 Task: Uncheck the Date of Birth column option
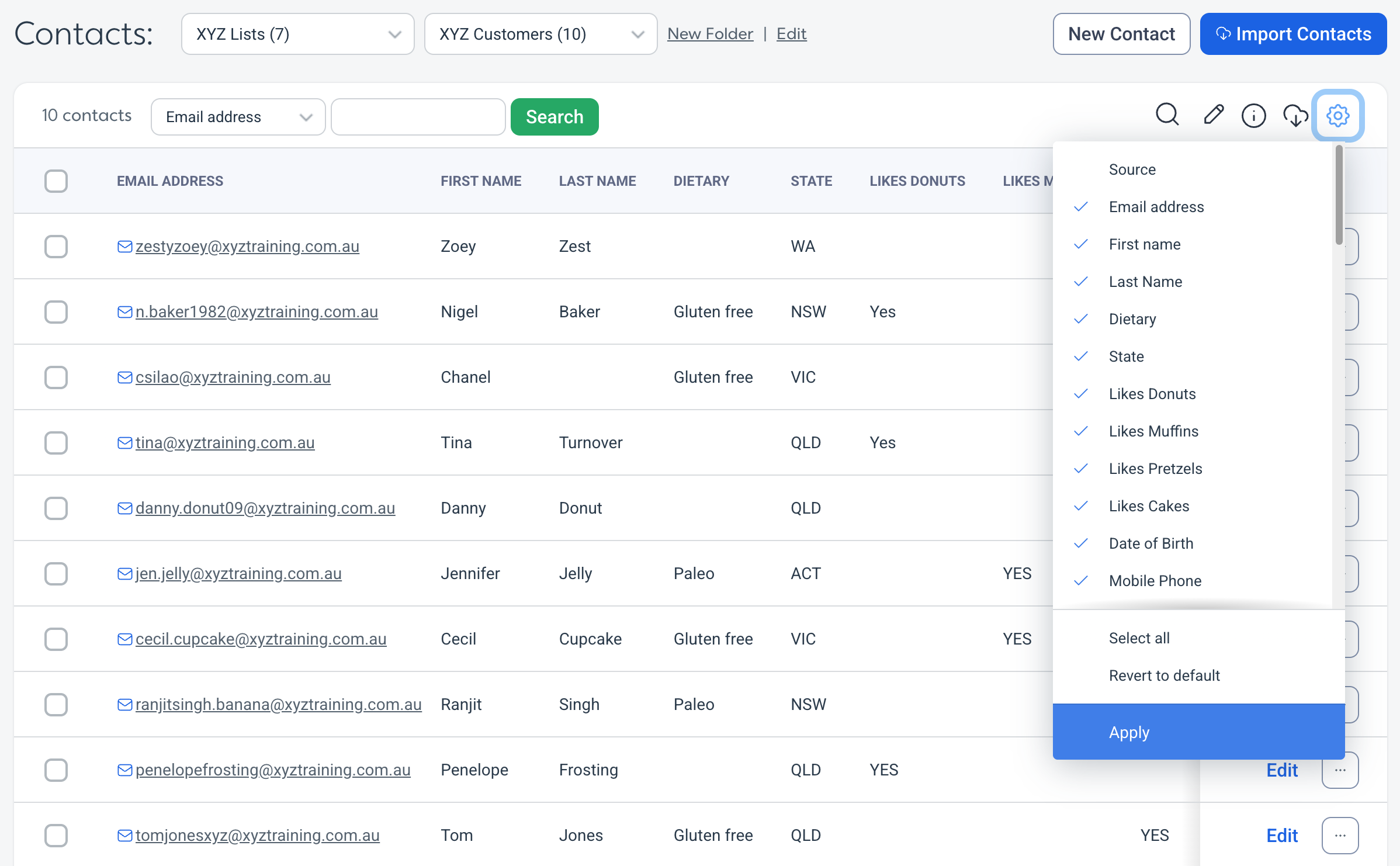1192,543
